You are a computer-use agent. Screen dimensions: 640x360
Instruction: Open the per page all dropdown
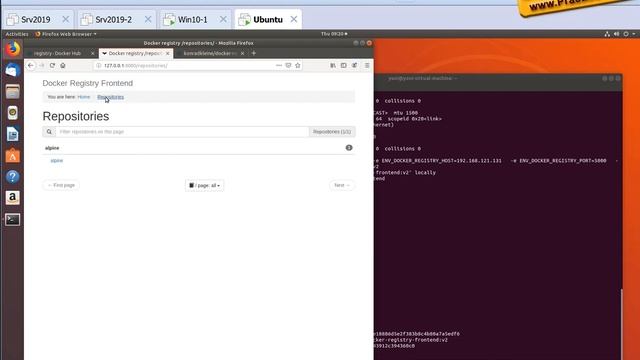[204, 185]
